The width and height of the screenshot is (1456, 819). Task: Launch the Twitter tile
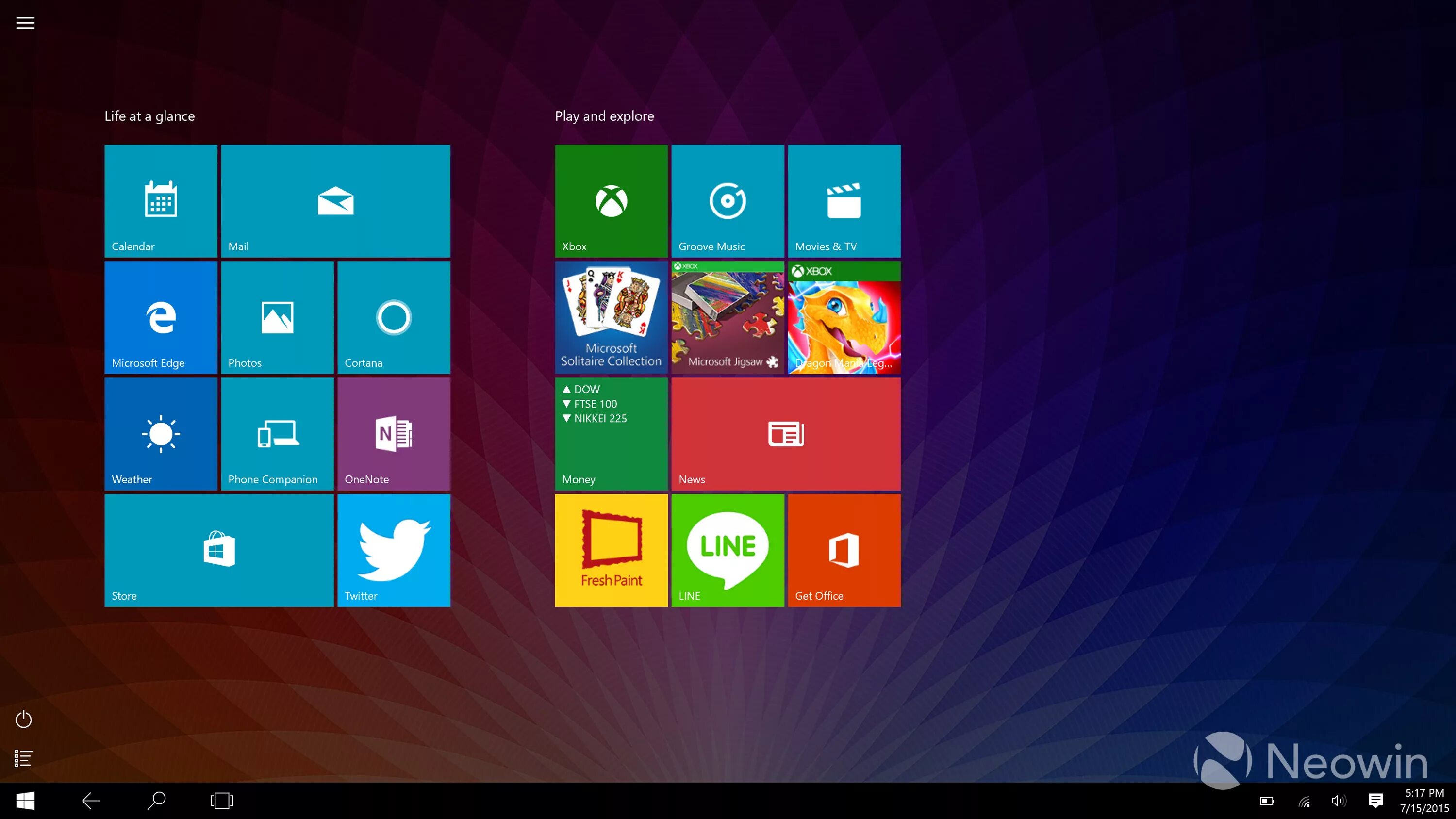click(x=394, y=550)
